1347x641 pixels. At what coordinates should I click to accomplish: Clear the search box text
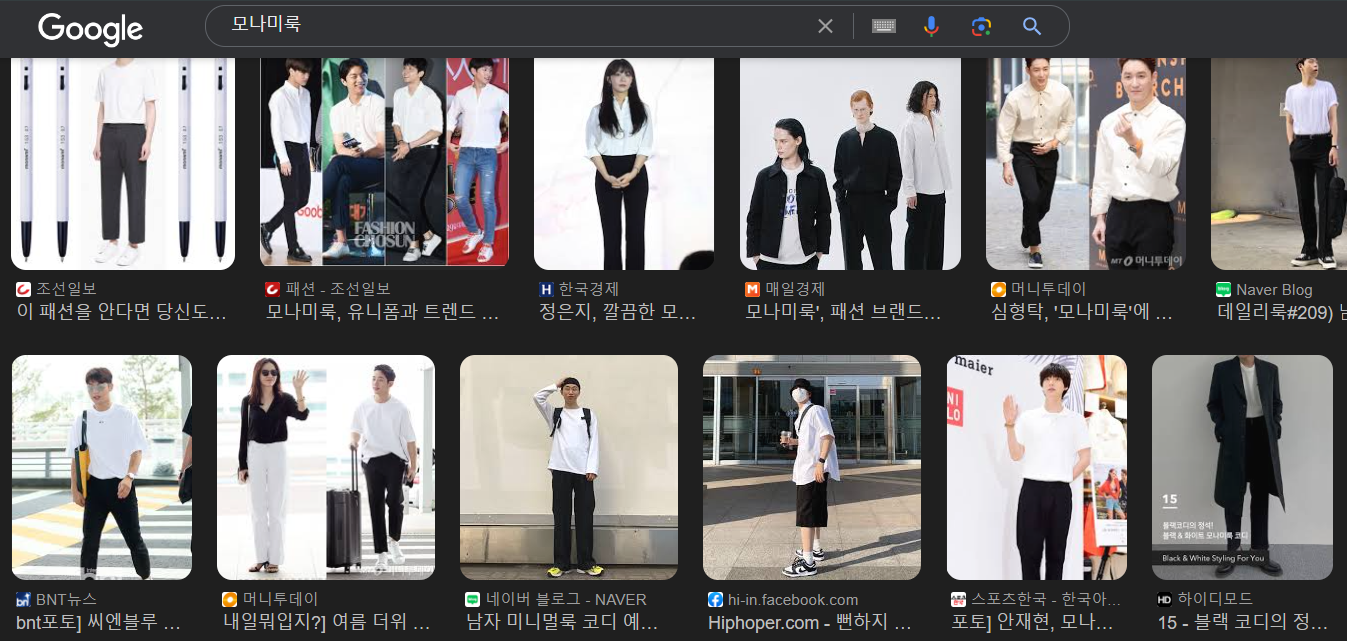coord(825,26)
